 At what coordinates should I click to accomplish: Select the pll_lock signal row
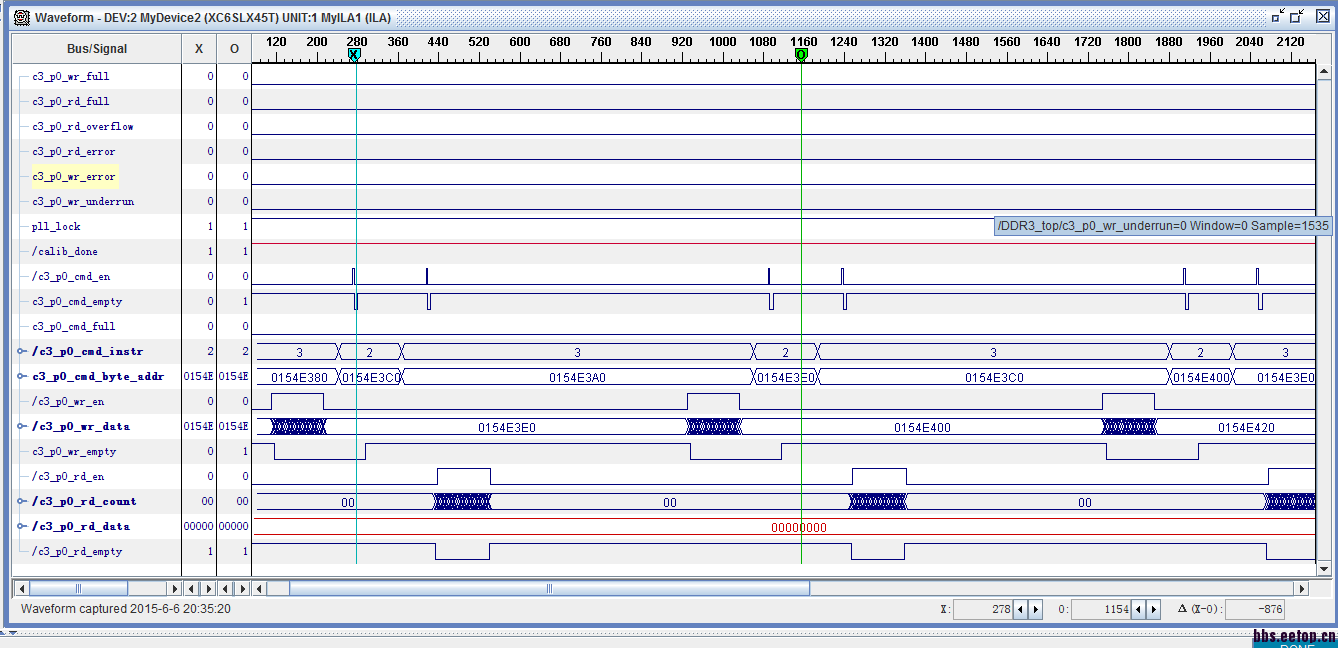tap(56, 227)
